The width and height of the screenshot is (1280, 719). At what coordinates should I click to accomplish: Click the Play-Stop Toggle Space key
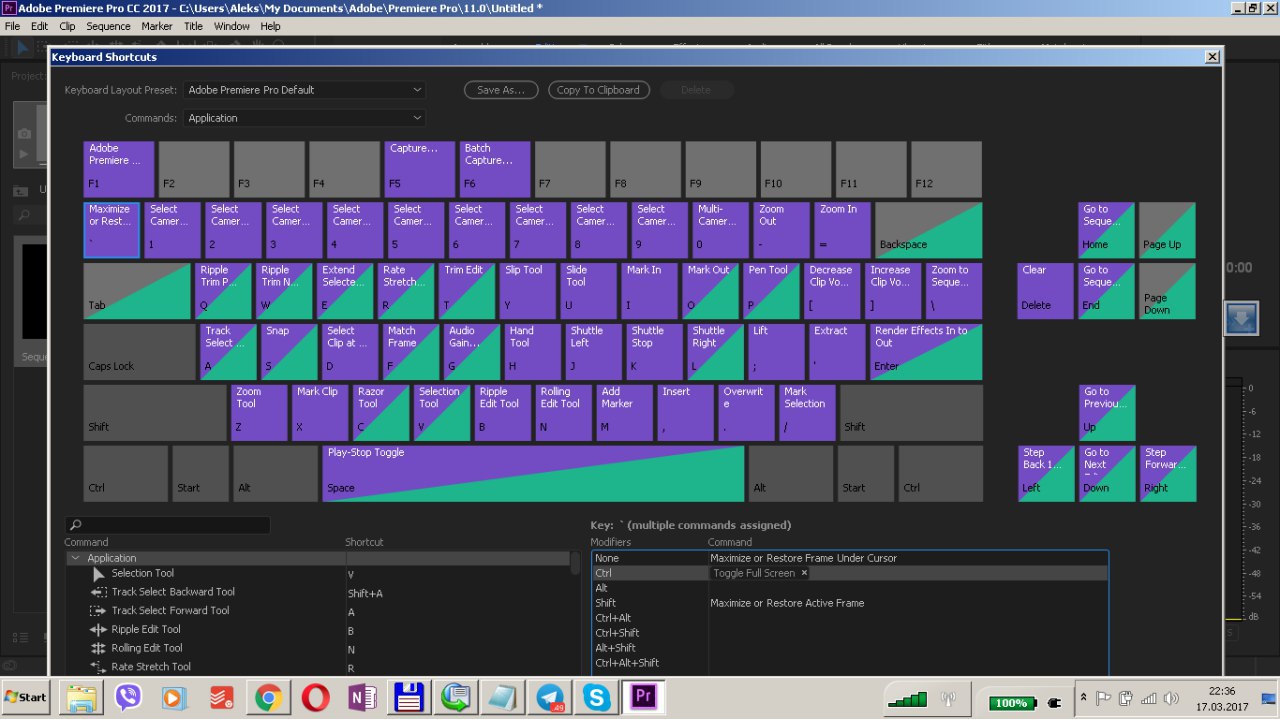click(533, 473)
